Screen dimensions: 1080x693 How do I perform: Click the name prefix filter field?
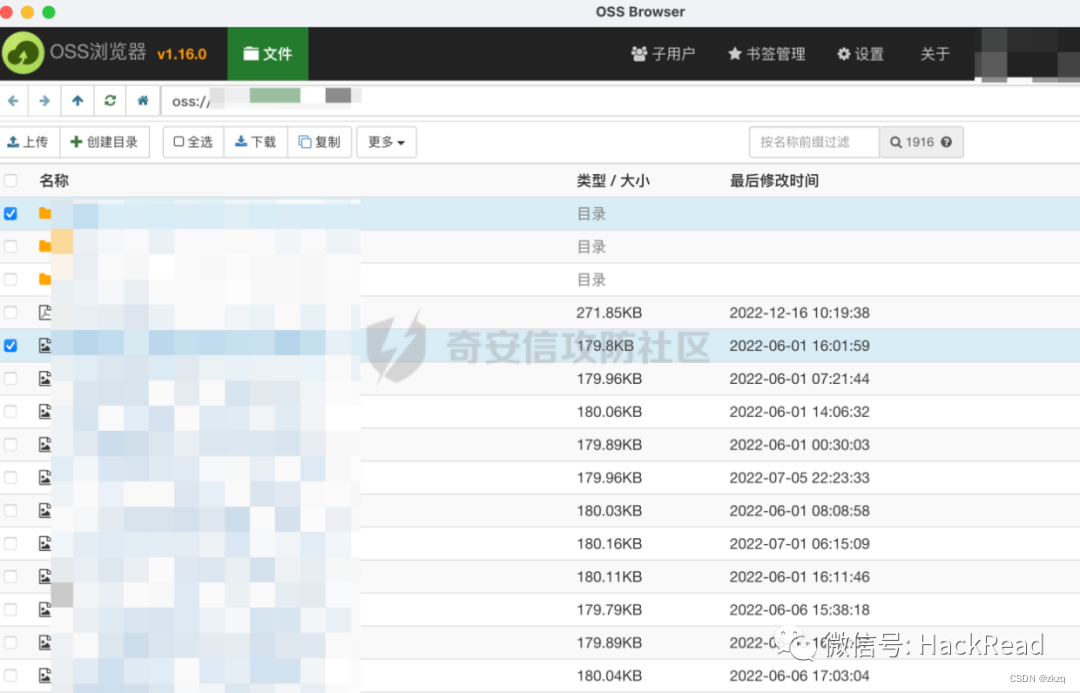pyautogui.click(x=814, y=142)
